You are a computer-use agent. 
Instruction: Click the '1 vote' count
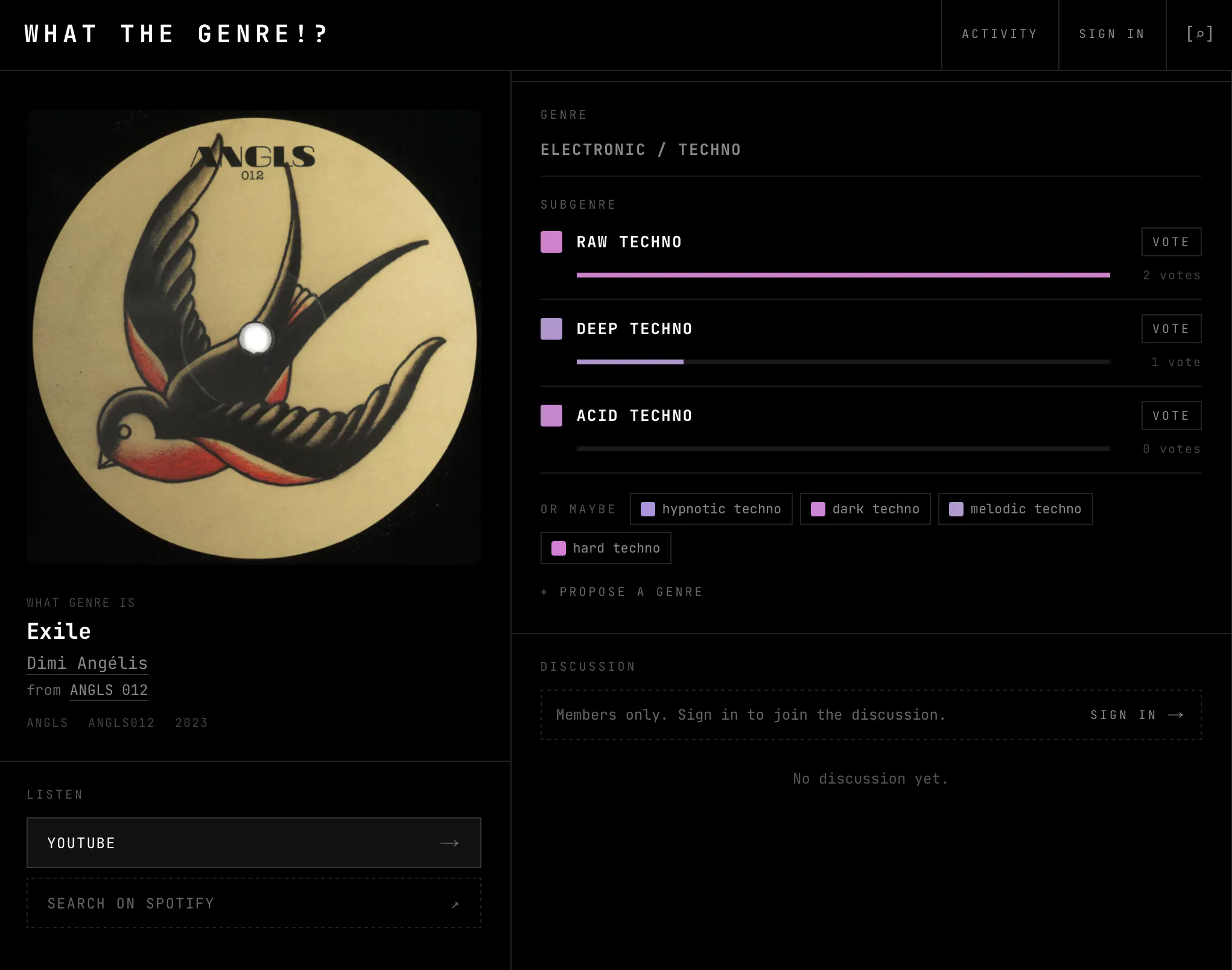1176,362
